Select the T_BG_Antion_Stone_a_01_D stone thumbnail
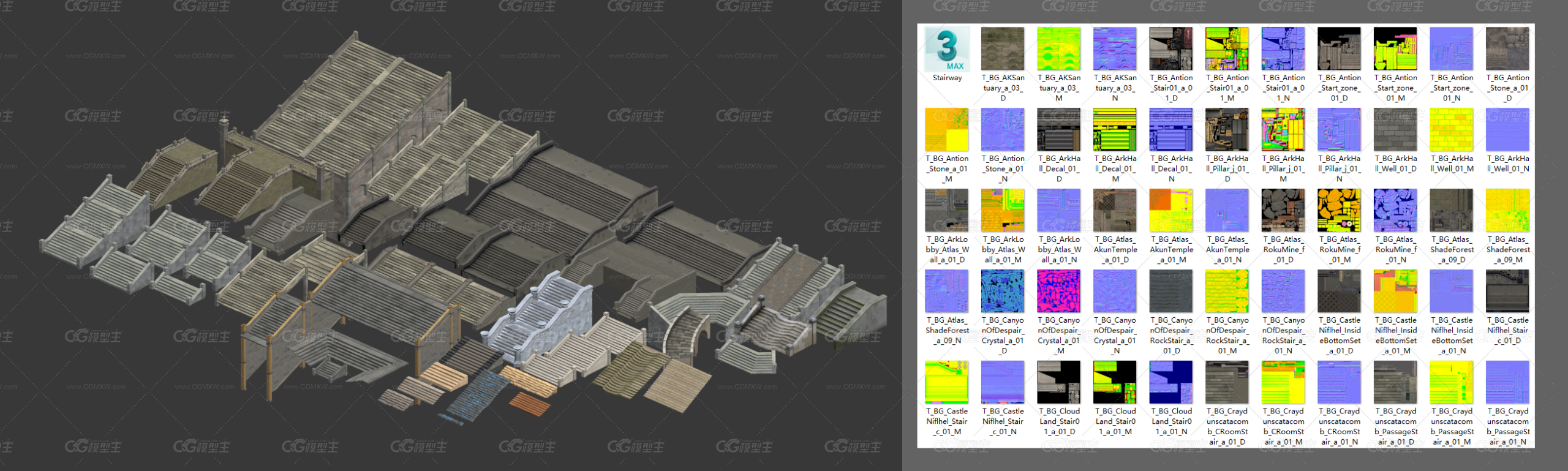 pos(1508,49)
